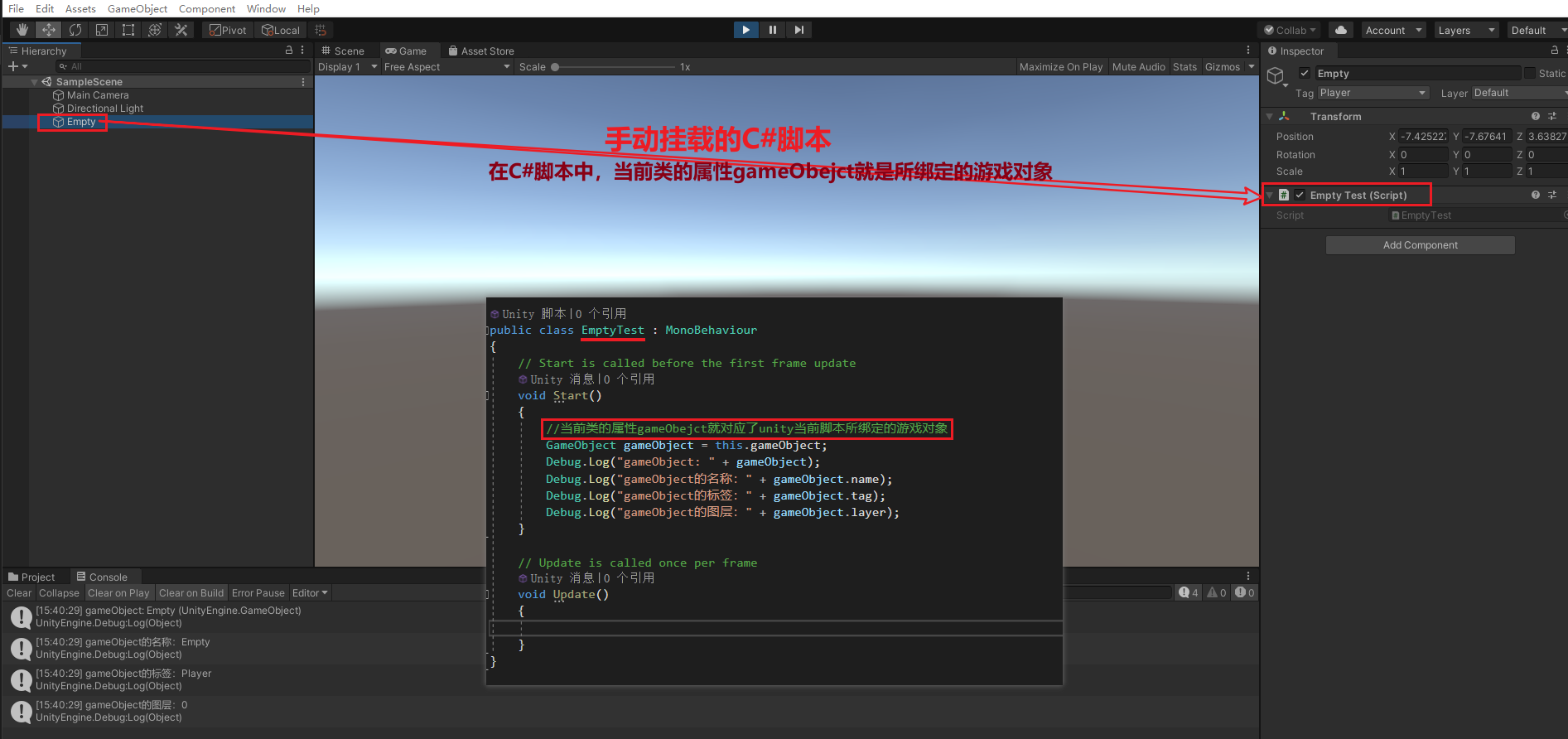1568x739 pixels.
Task: Click Clear in the Console
Action: coord(18,593)
